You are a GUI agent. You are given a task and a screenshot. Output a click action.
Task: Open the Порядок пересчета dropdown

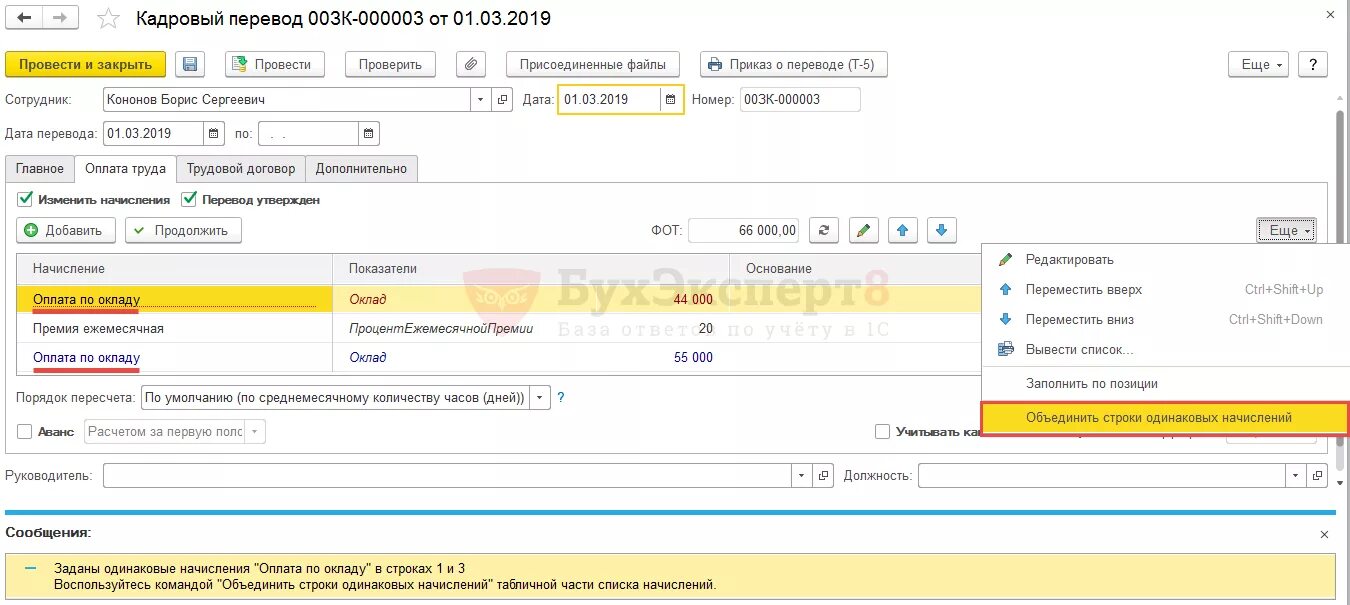tap(539, 396)
